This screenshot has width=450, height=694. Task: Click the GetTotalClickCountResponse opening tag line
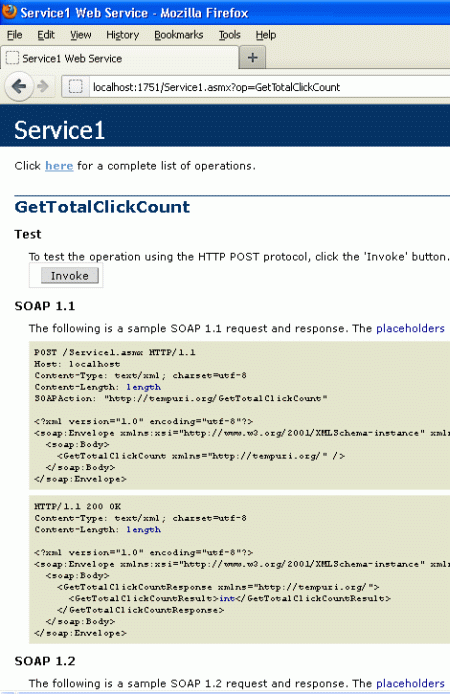pyautogui.click(x=218, y=587)
